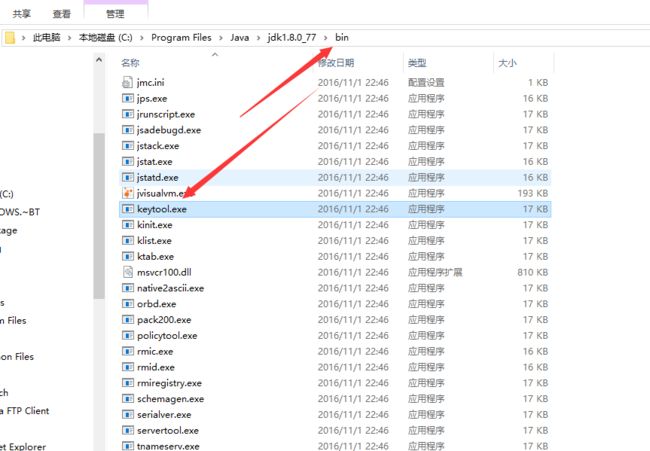This screenshot has height=451, width=650.
Task: Click 配置设置 type of jmc.ini
Action: click(426, 82)
